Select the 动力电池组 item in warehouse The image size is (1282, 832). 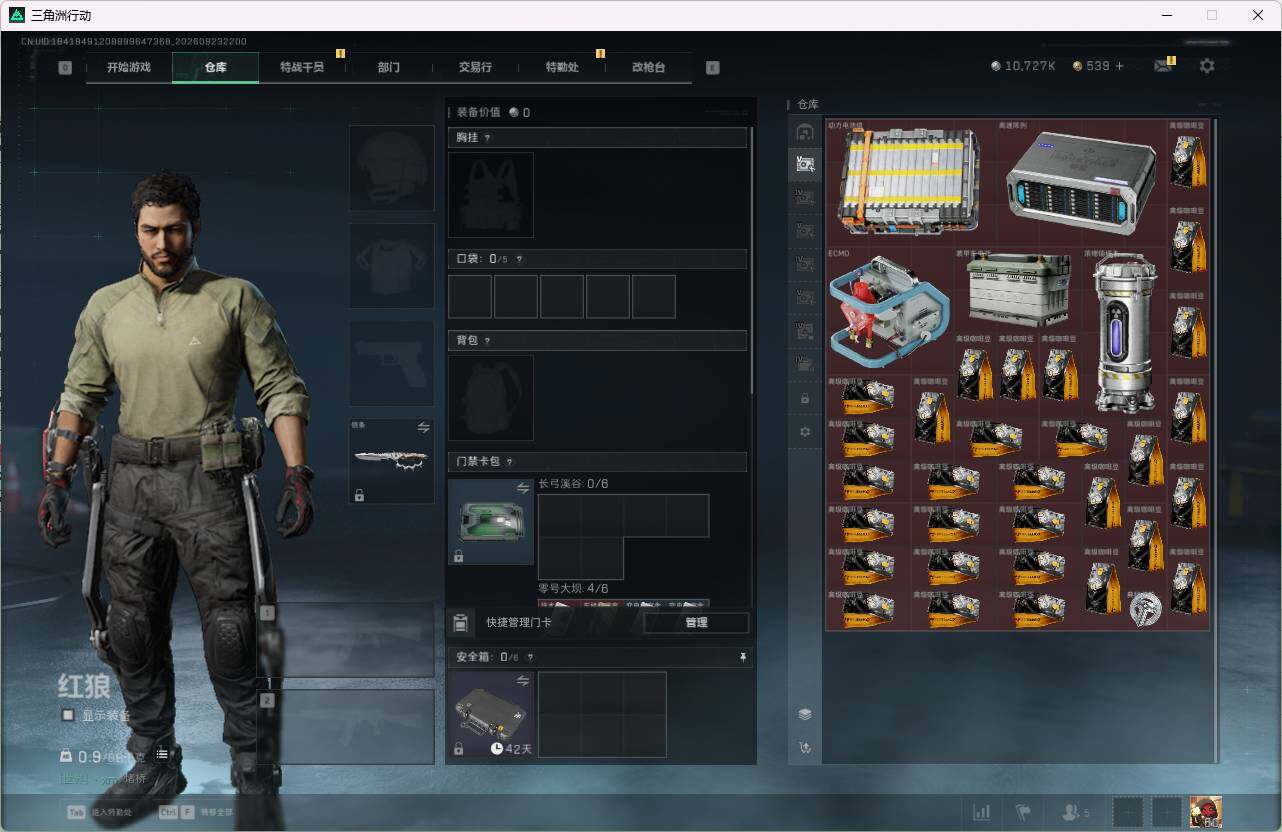[x=908, y=182]
